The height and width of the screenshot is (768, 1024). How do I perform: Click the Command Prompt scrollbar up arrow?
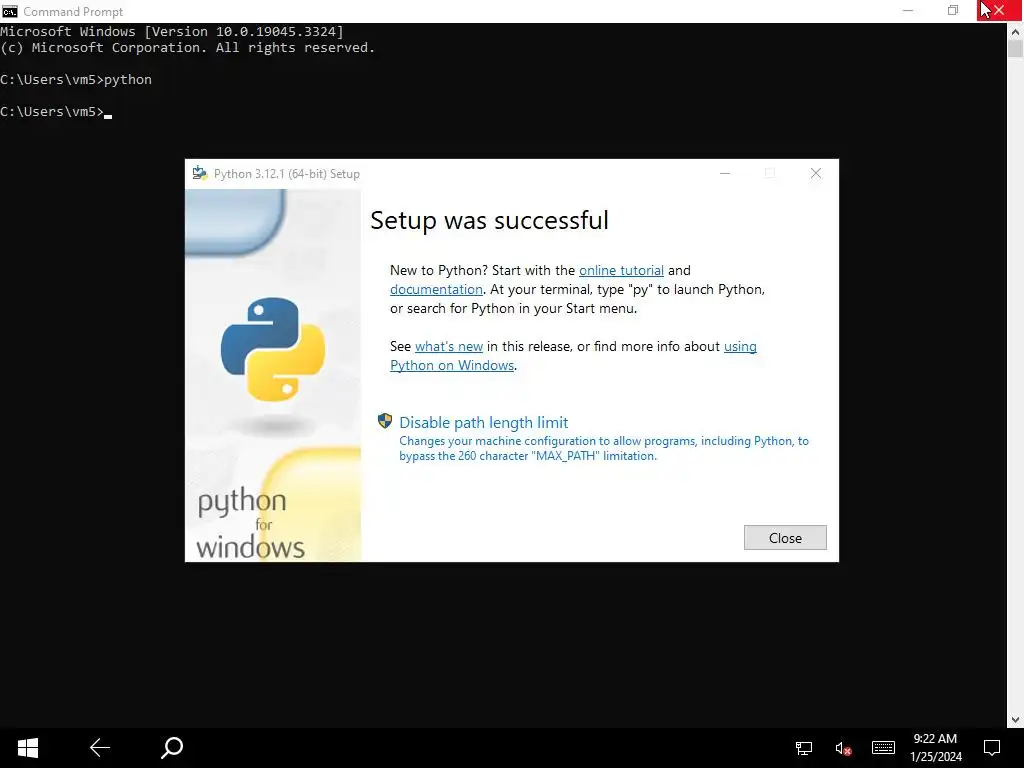[1015, 31]
